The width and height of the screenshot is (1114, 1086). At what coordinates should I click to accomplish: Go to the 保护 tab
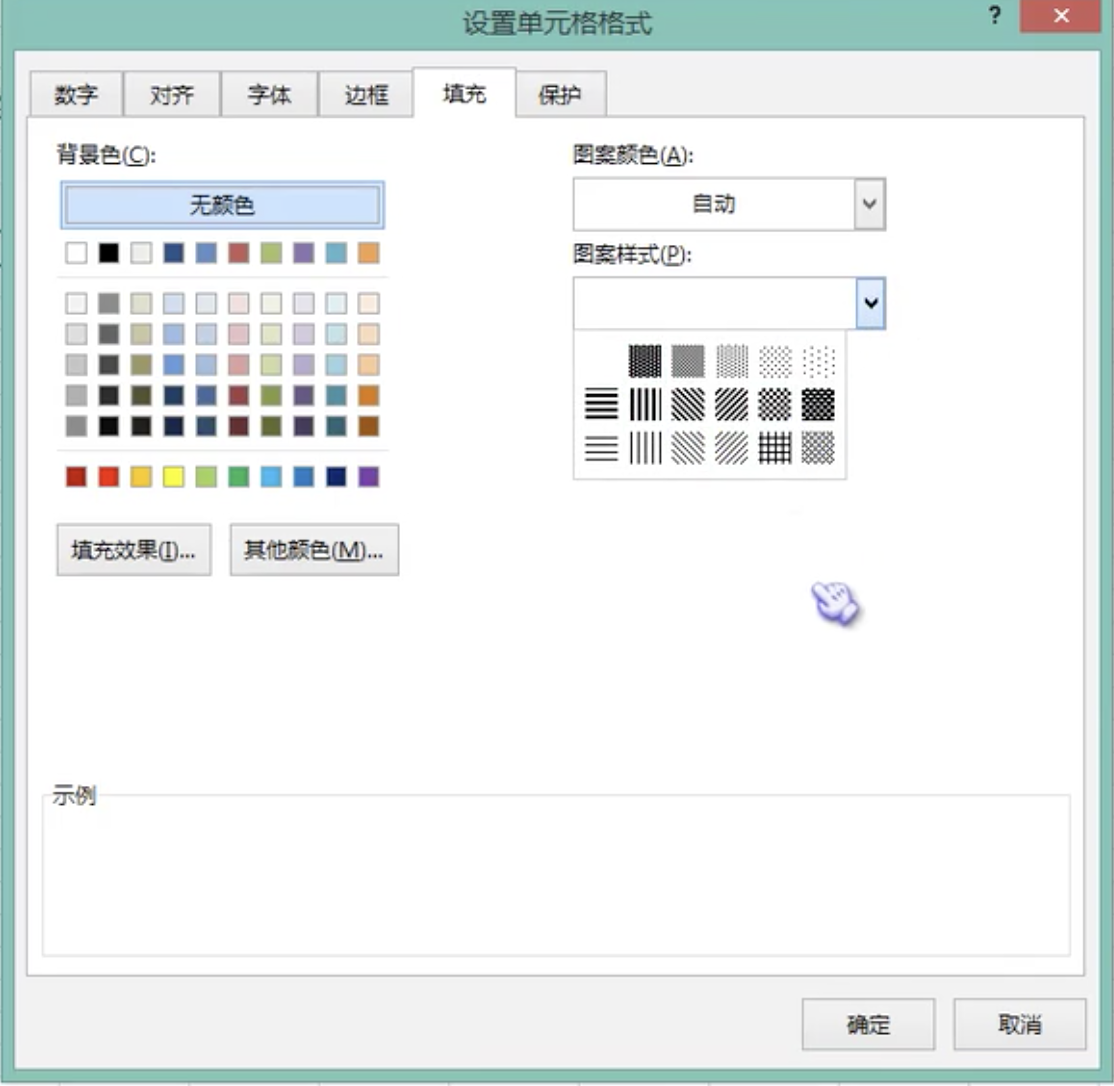pos(561,94)
